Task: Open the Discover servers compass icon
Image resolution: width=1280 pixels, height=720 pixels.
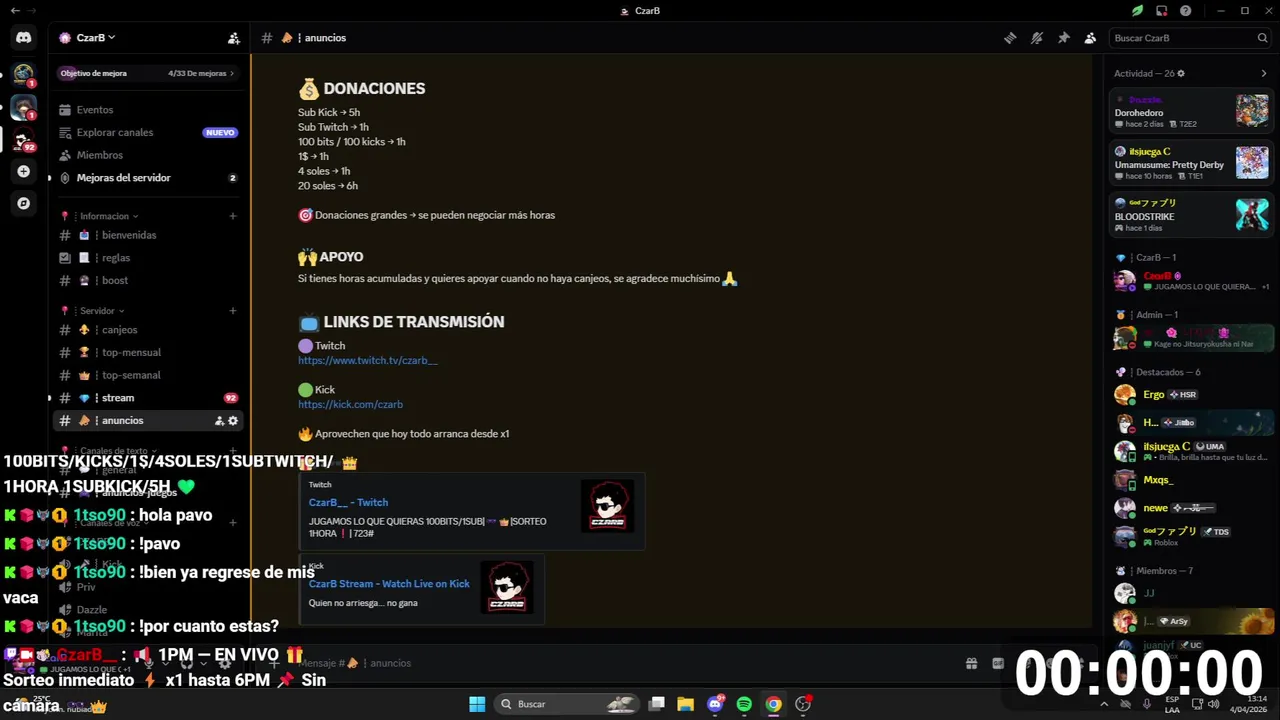Action: 23,203
